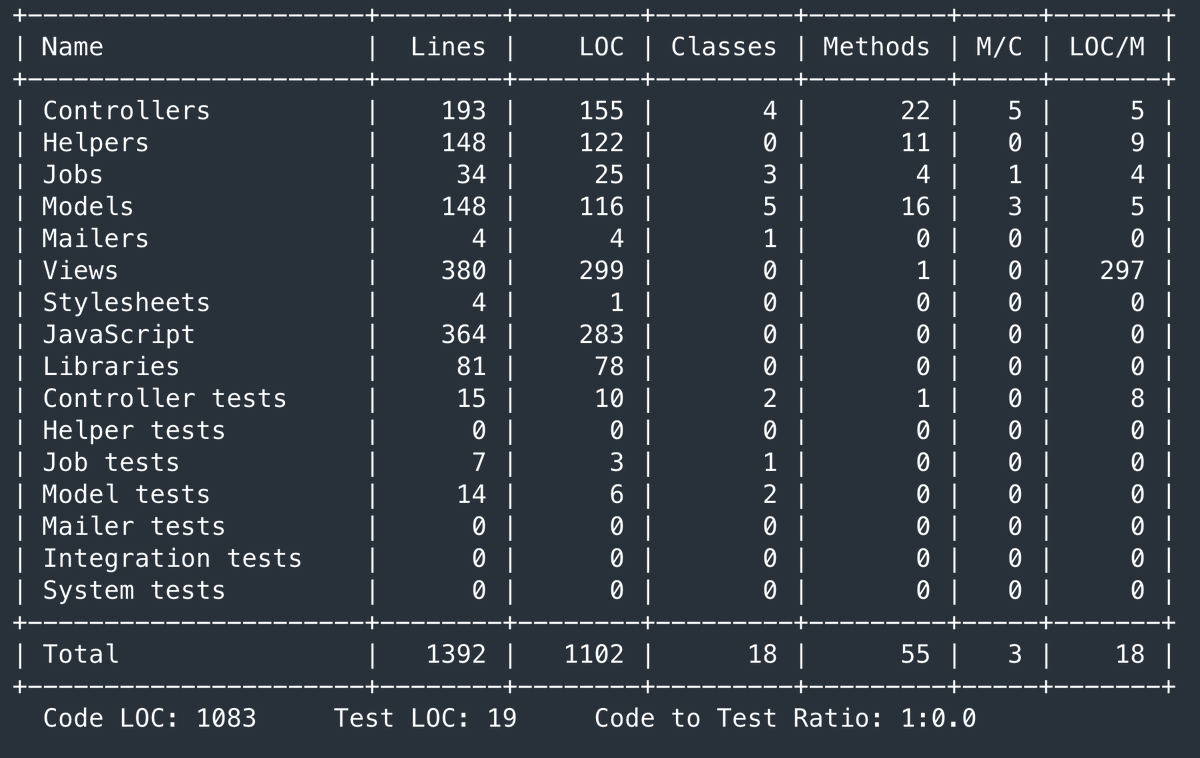
Task: Select the "Name" column header
Action: coord(72,47)
